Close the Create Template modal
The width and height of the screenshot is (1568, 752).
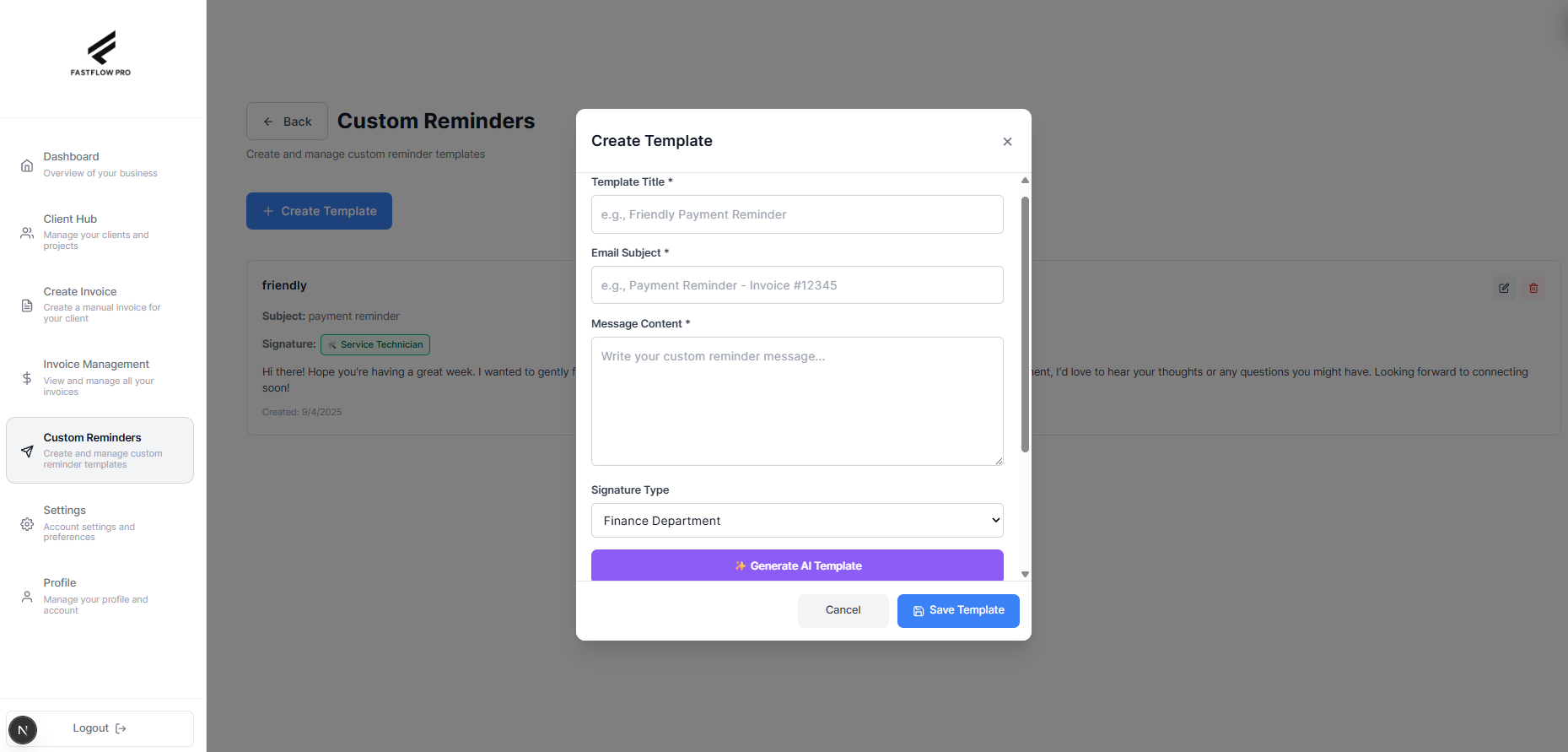[1006, 141]
